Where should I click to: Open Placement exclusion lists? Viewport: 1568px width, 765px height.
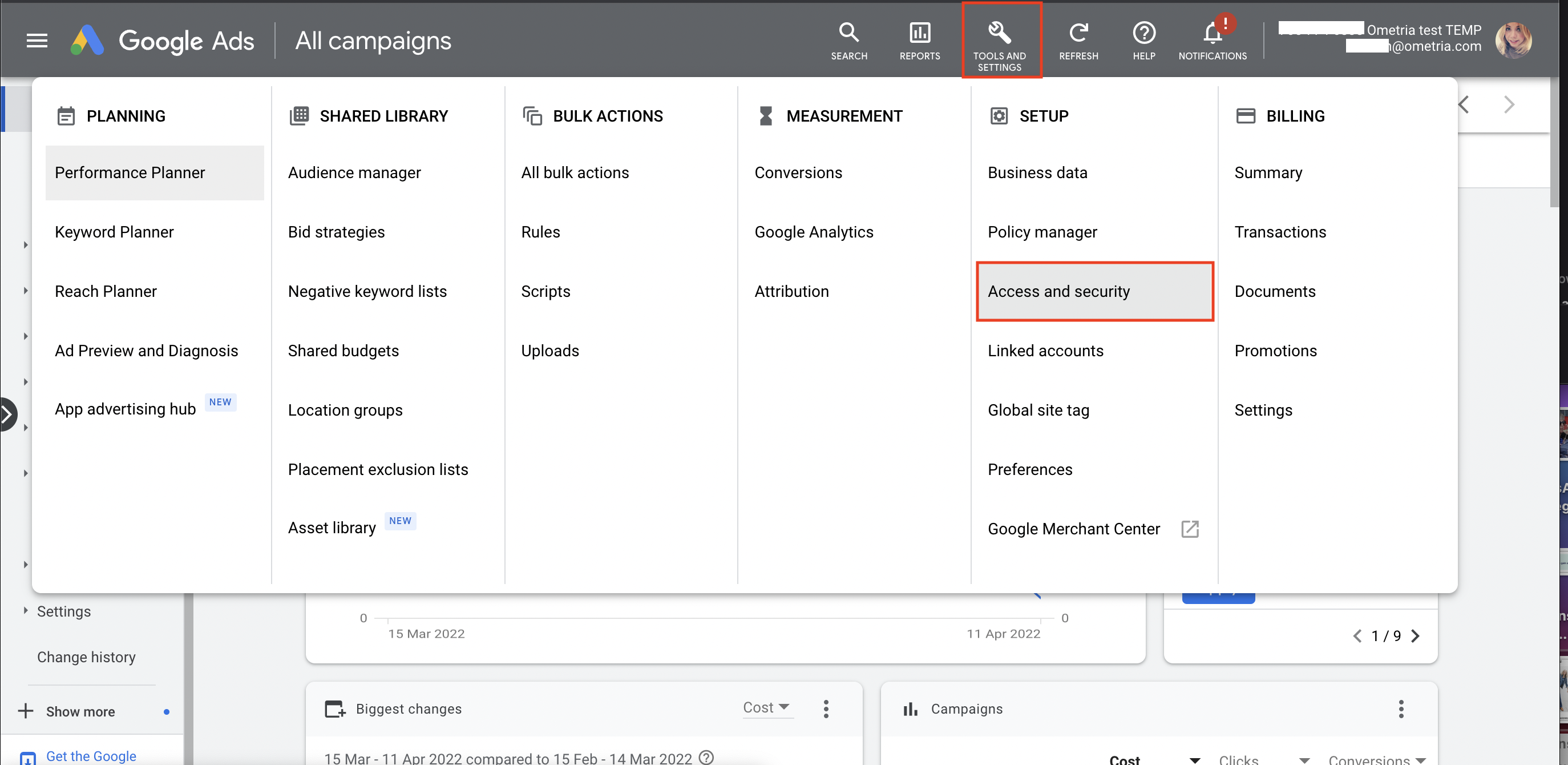pos(378,470)
